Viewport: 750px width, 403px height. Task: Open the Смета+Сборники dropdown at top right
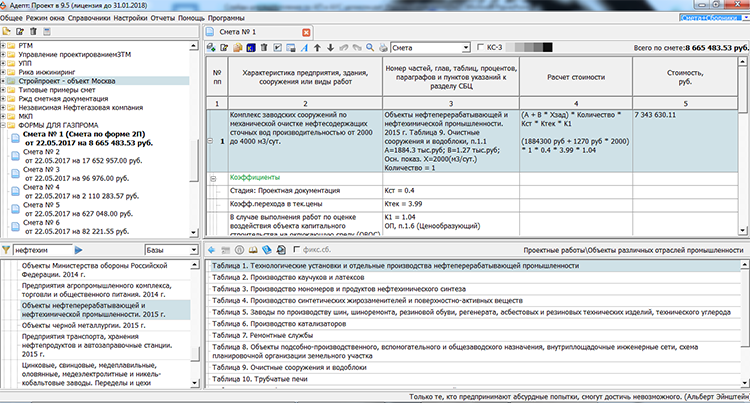click(745, 18)
